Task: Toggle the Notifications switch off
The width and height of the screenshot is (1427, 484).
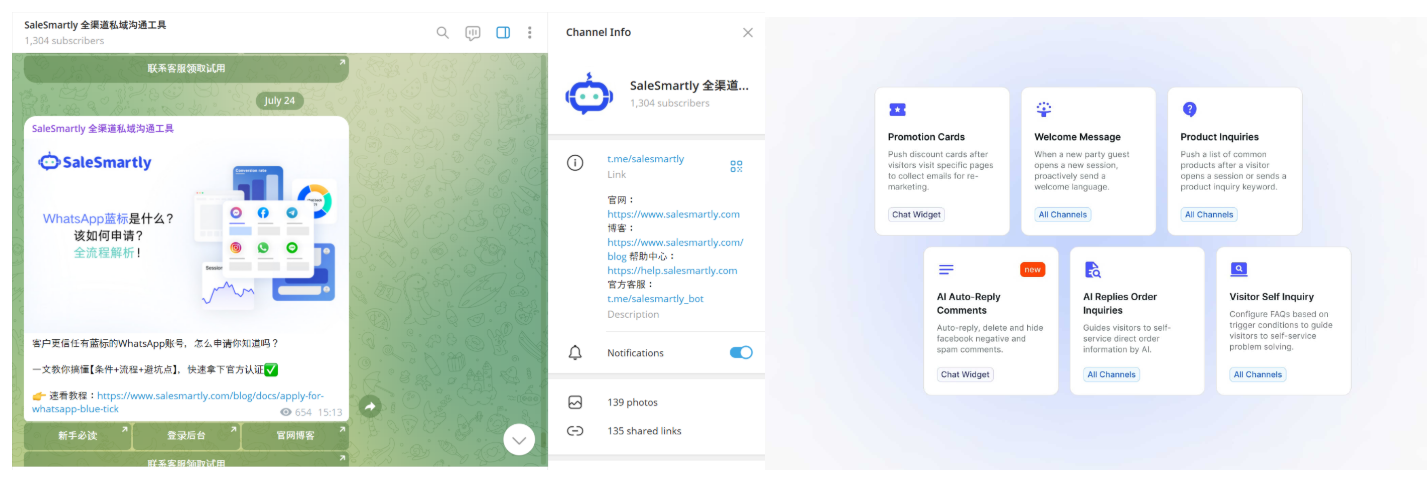Action: coord(741,352)
